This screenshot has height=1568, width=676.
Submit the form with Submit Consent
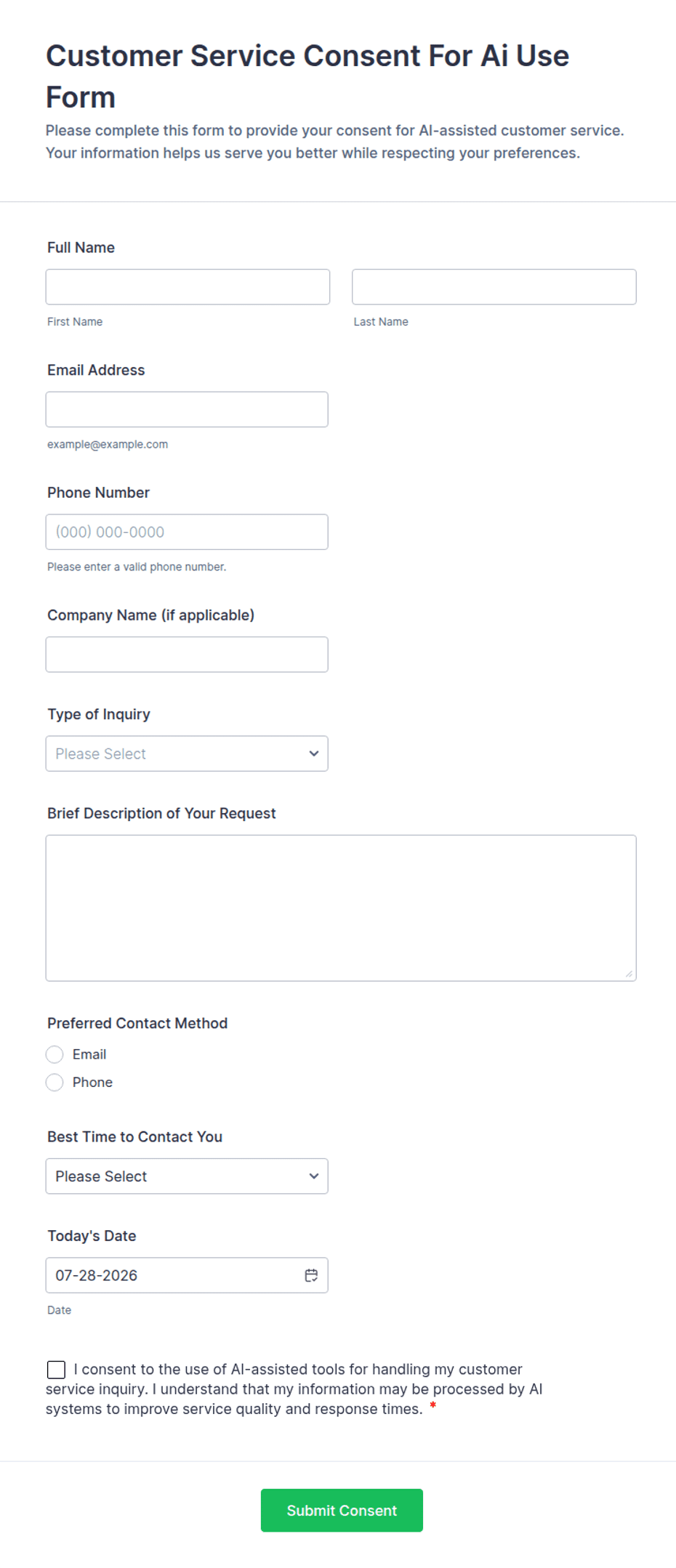(x=342, y=1510)
